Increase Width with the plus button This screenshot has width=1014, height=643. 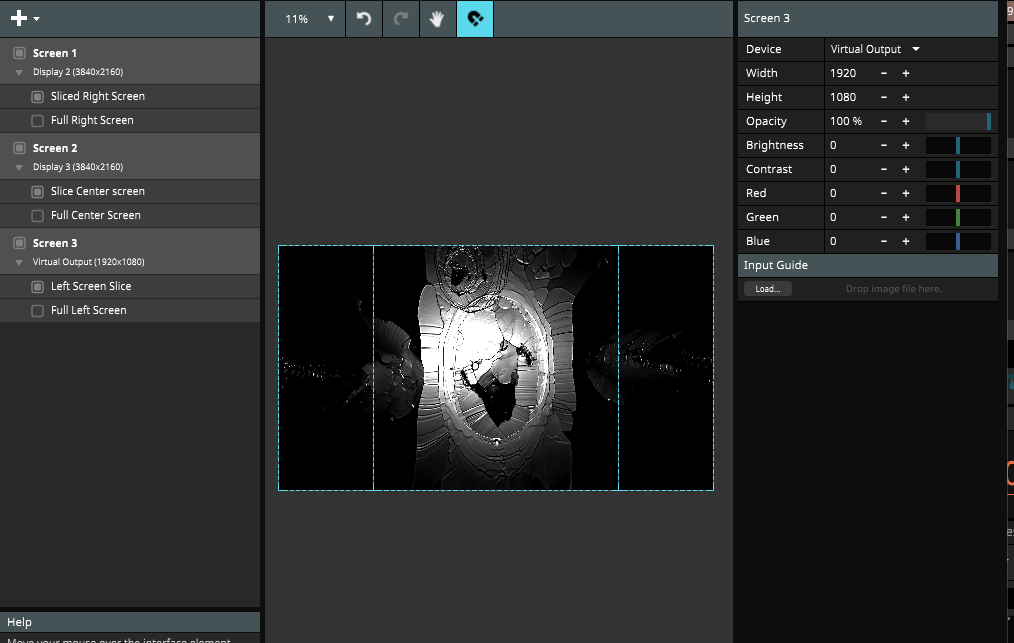tap(906, 73)
